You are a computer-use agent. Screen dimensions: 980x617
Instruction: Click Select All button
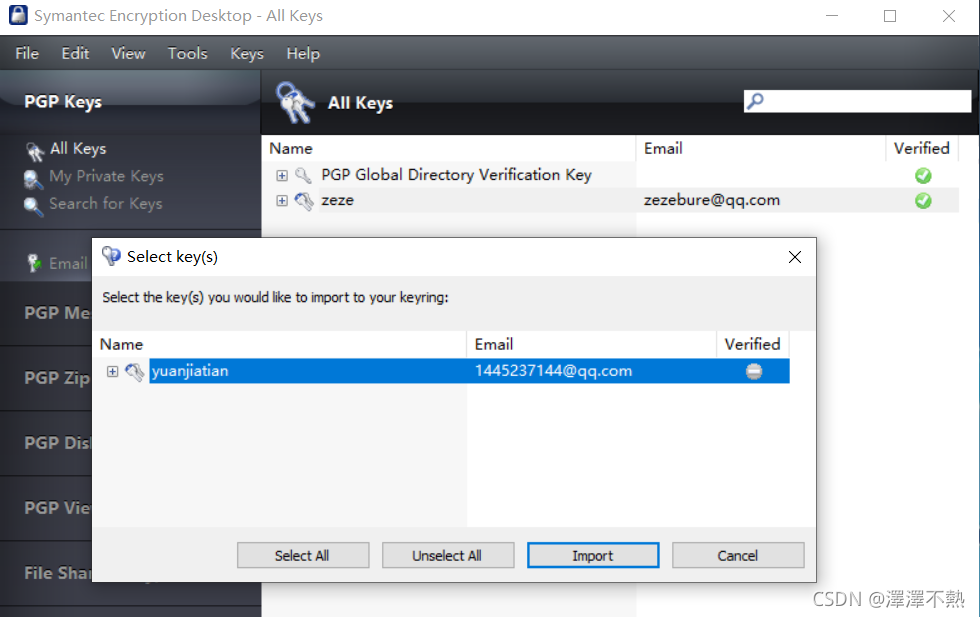click(x=302, y=555)
